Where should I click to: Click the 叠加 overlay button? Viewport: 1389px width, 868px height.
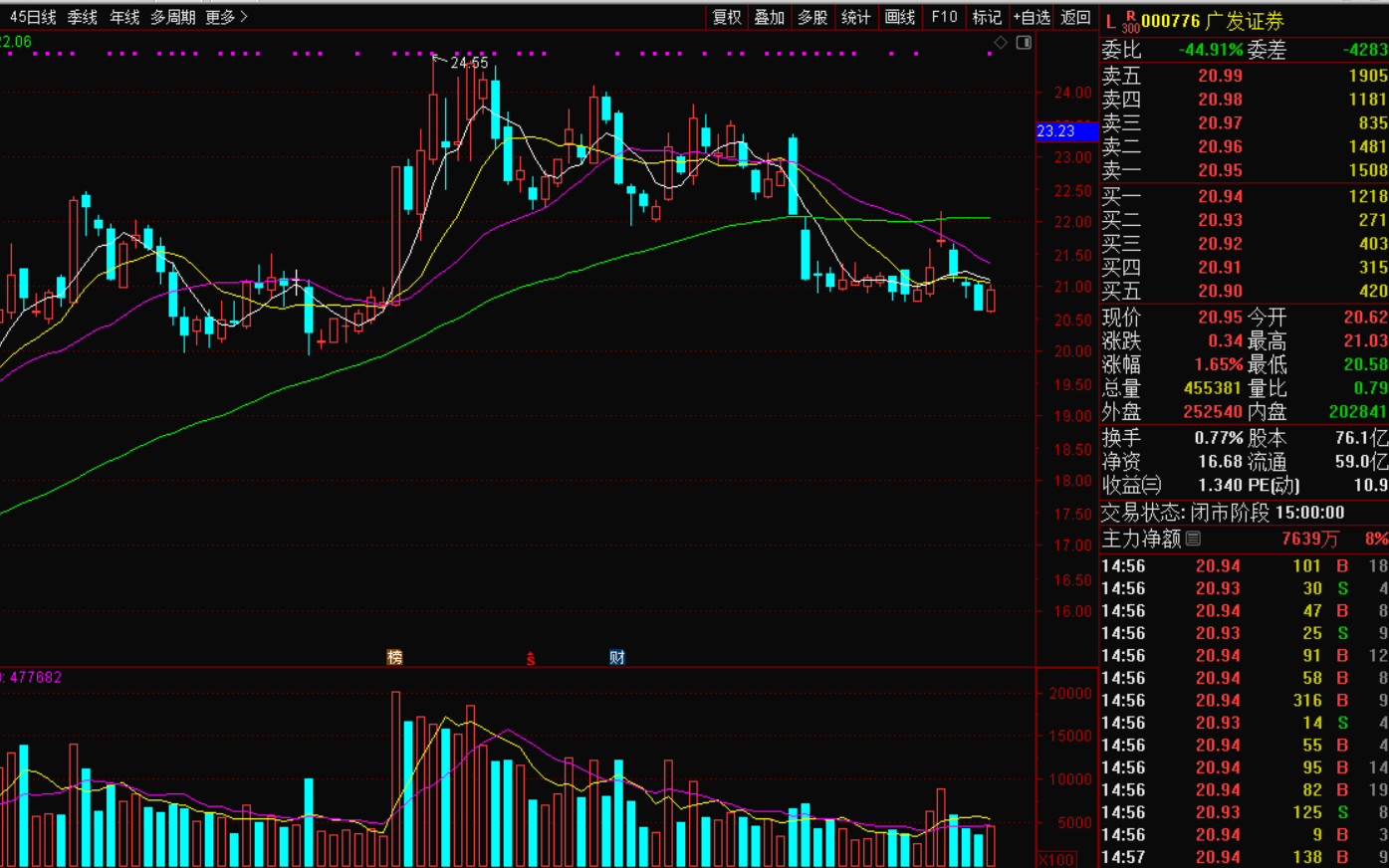click(x=770, y=17)
